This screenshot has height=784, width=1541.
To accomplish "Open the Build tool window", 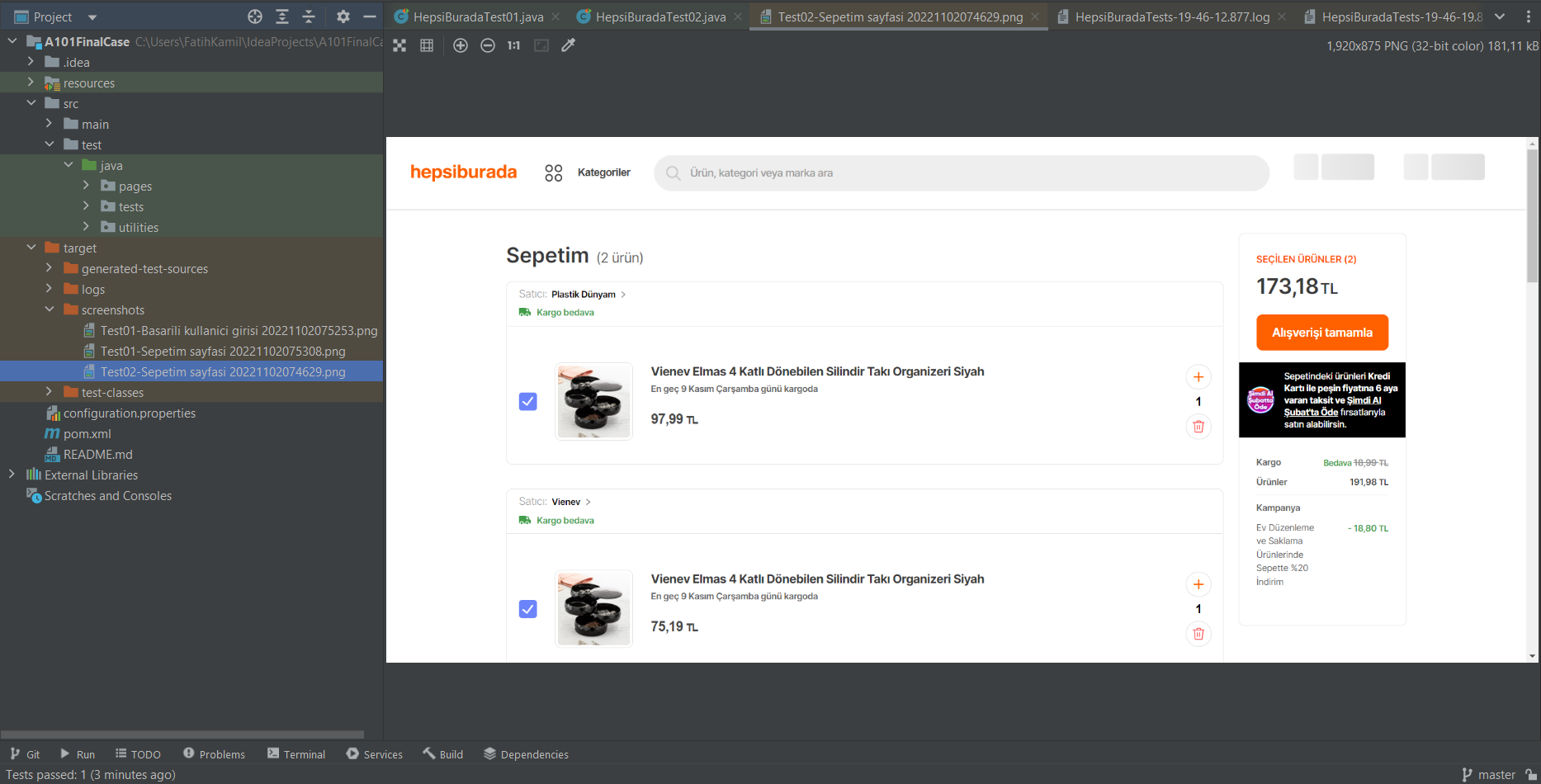I will click(x=443, y=754).
